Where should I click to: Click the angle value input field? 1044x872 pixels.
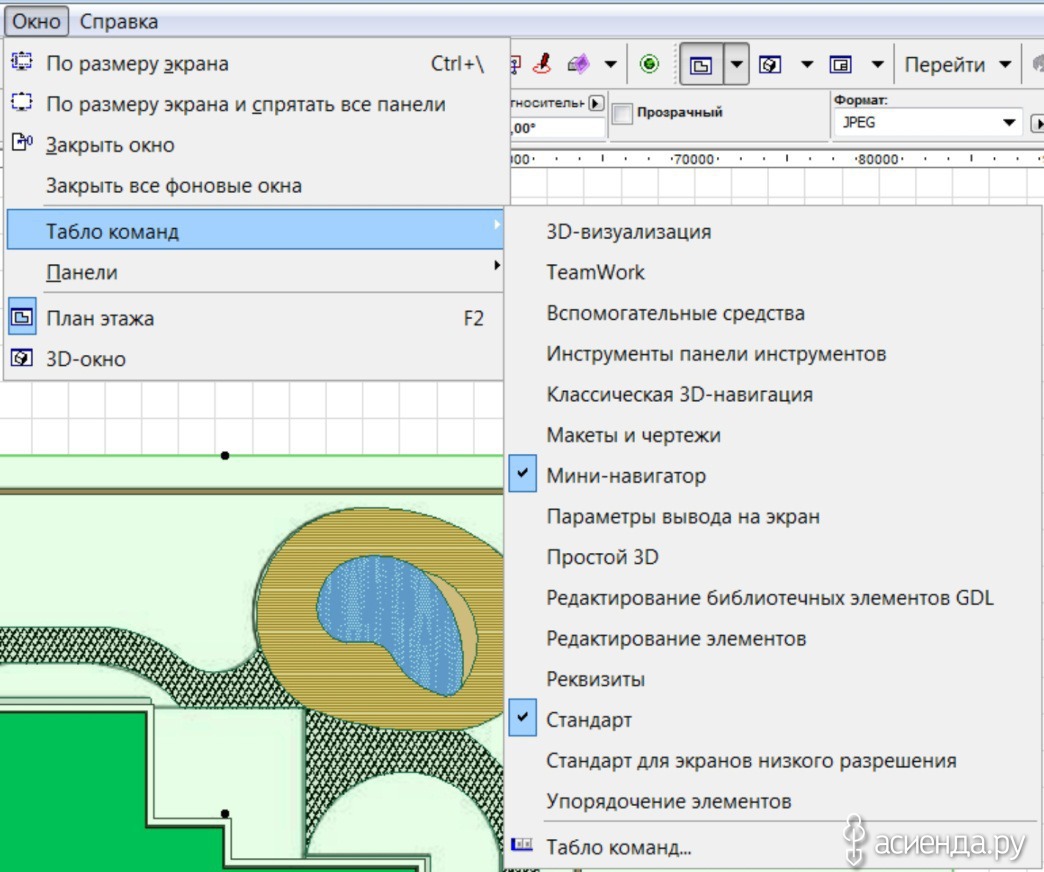[558, 128]
